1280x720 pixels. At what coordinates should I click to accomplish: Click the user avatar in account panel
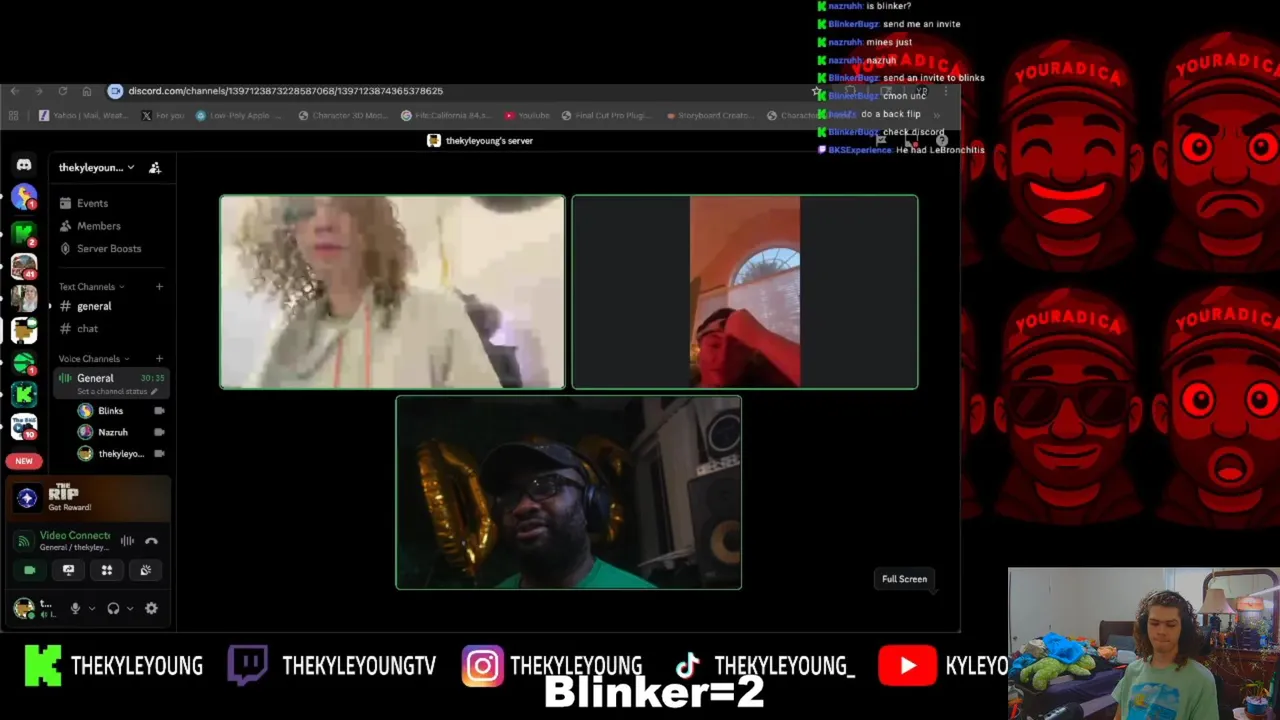[24, 608]
